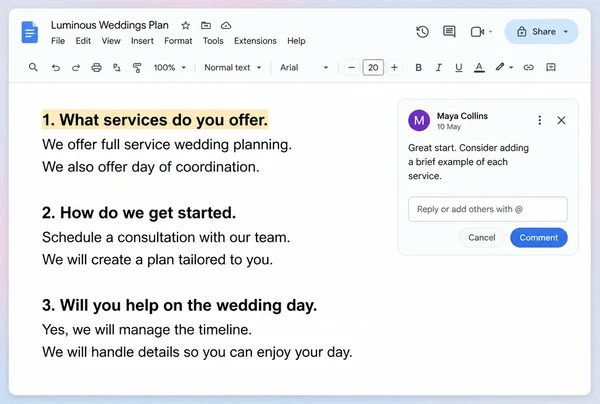Viewport: 600px width, 404px height.
Task: Toggle underline formatting
Action: (x=458, y=68)
